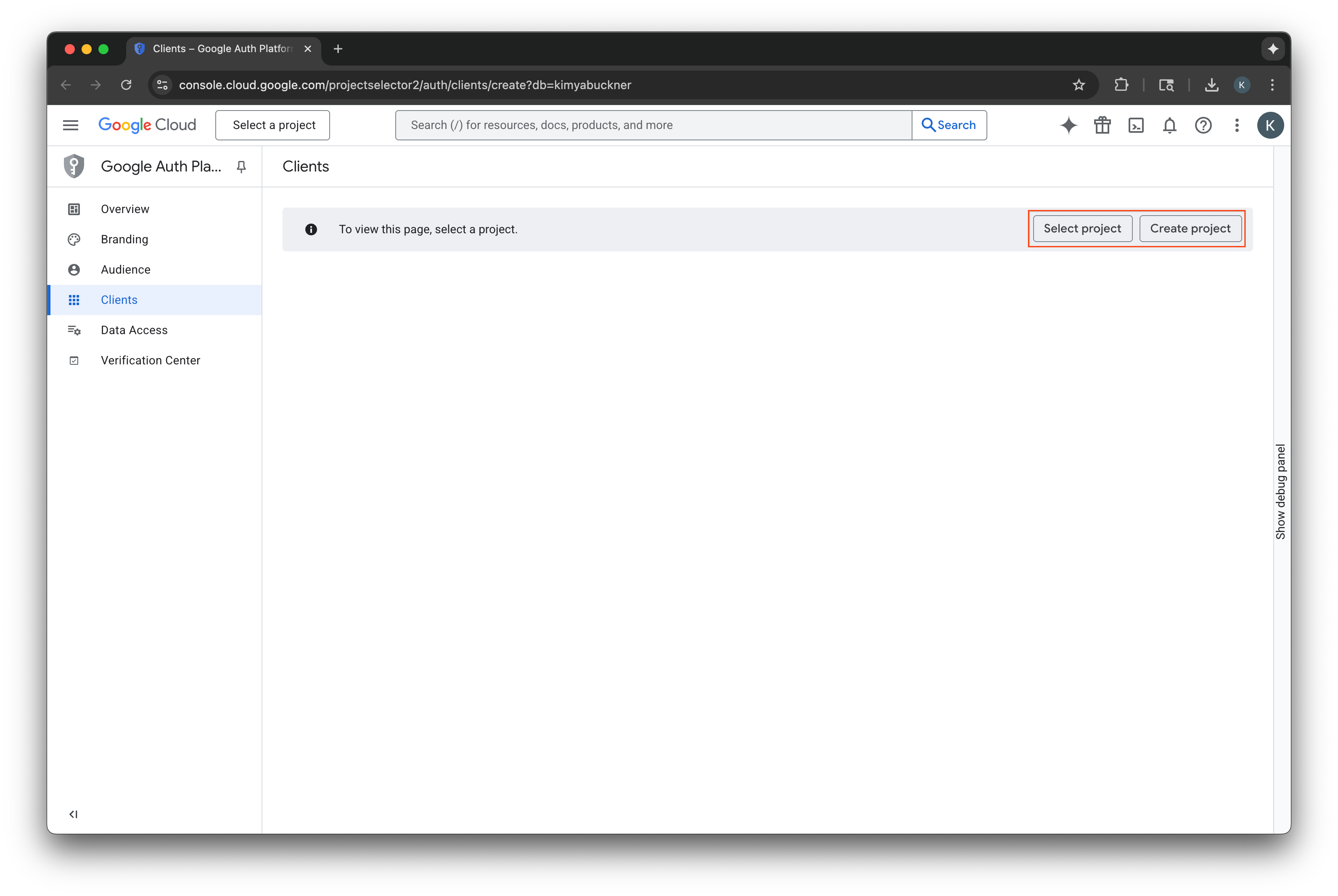
Task: View Google Cloud notifications bell
Action: tap(1169, 125)
